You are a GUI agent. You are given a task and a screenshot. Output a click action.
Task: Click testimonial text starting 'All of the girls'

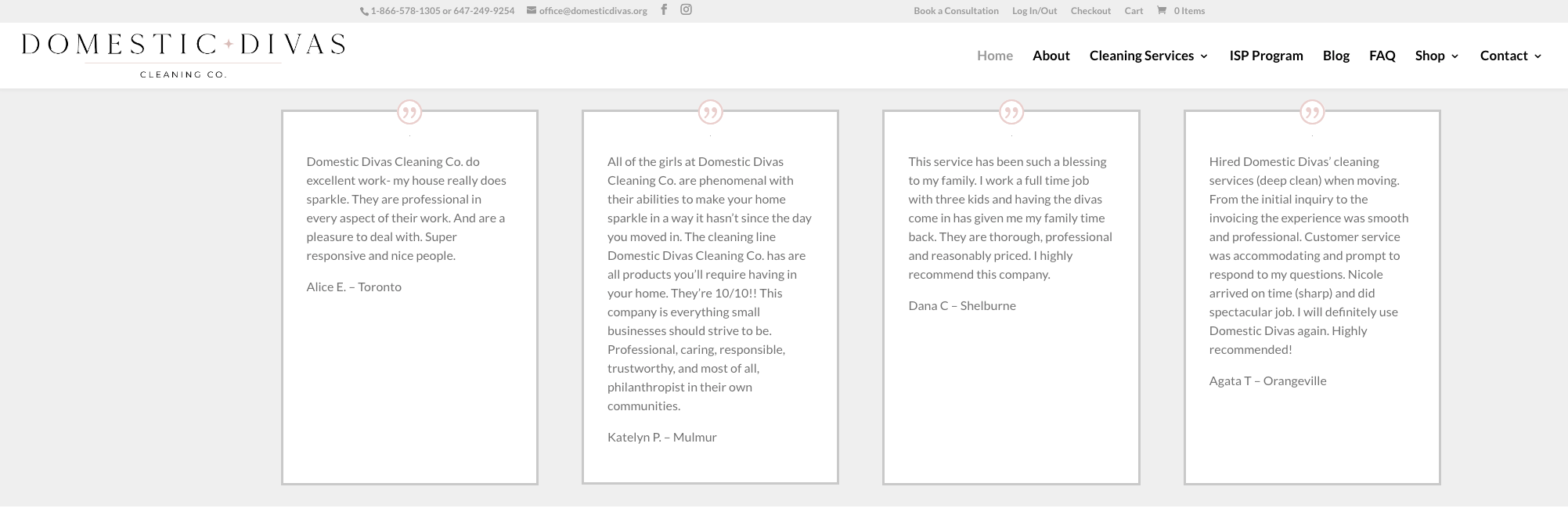tap(709, 283)
